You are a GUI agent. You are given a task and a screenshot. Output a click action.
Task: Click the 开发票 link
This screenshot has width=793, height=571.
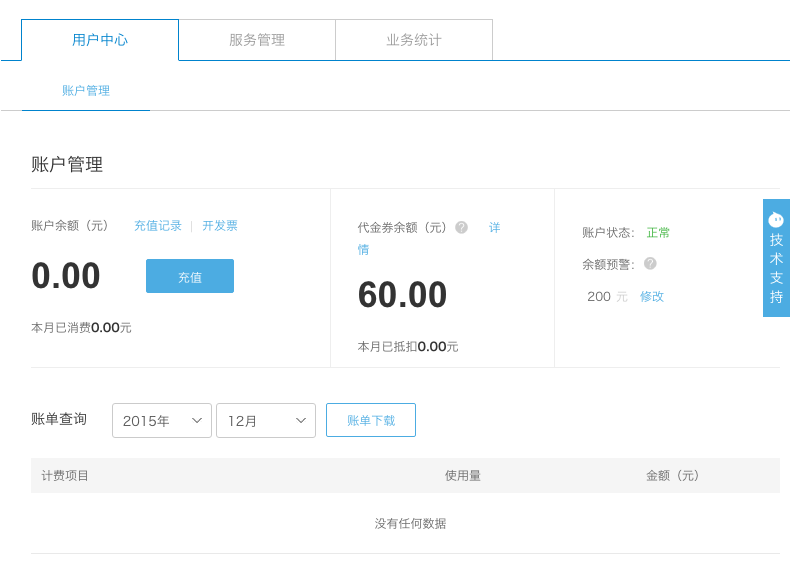tap(220, 226)
